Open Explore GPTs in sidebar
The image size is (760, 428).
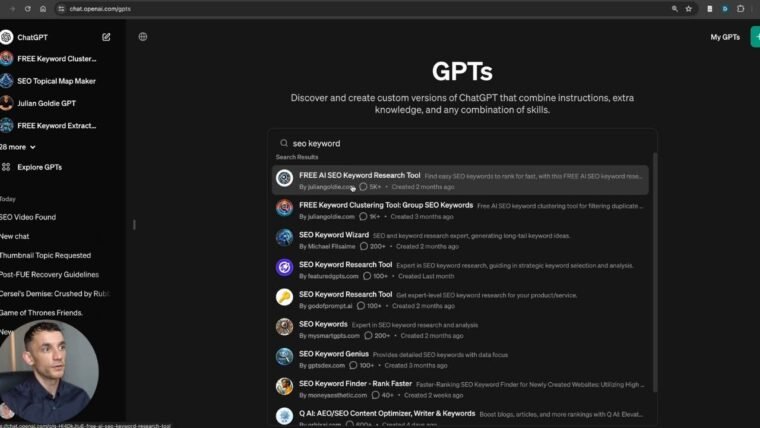39,167
